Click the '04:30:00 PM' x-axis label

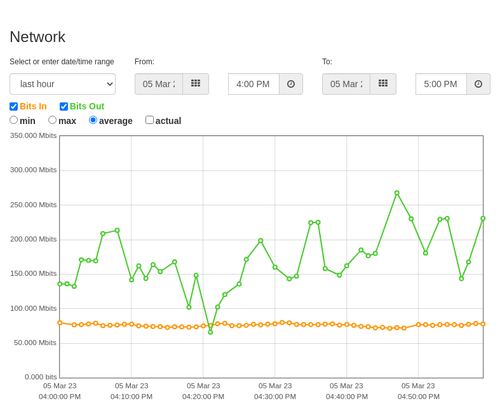coord(275,397)
